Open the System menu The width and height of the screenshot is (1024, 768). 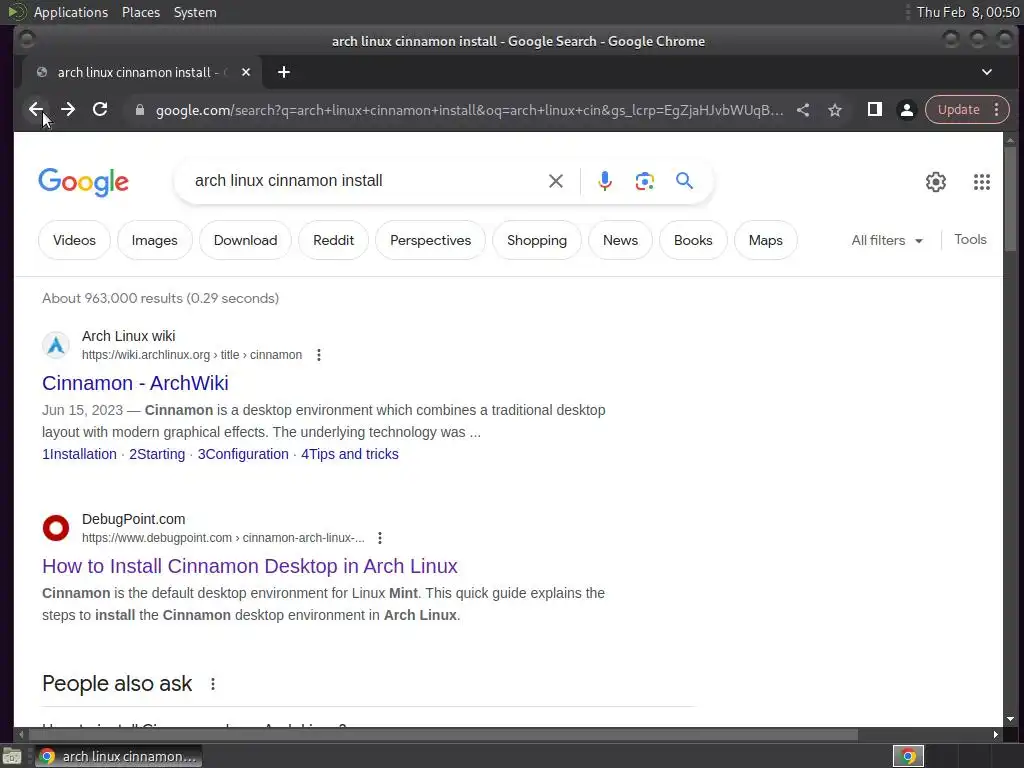point(195,12)
